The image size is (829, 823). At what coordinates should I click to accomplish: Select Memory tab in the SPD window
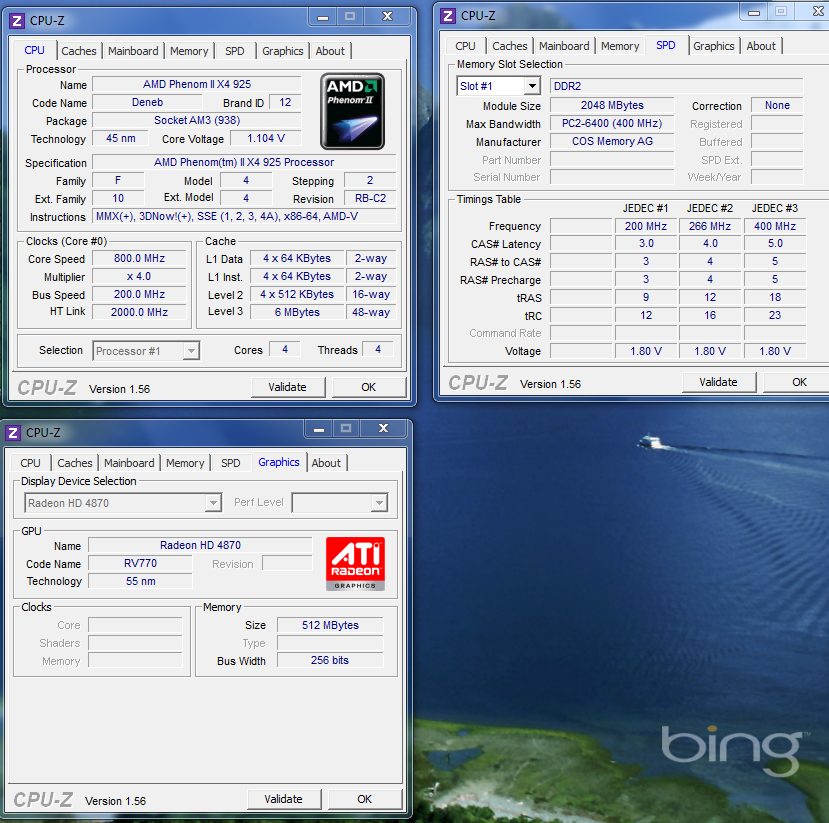620,46
